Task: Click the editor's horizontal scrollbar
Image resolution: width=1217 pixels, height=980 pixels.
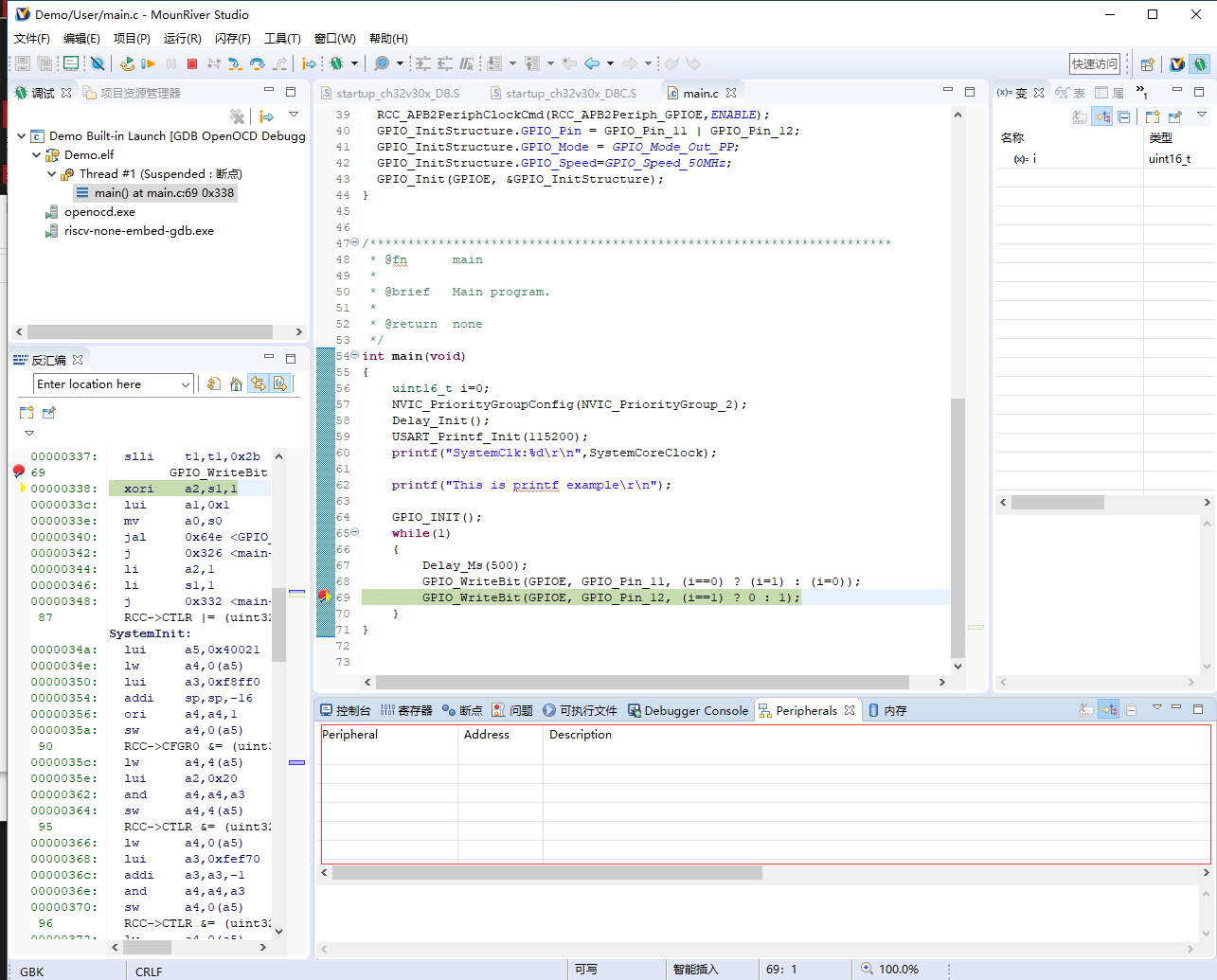Action: coord(642,682)
